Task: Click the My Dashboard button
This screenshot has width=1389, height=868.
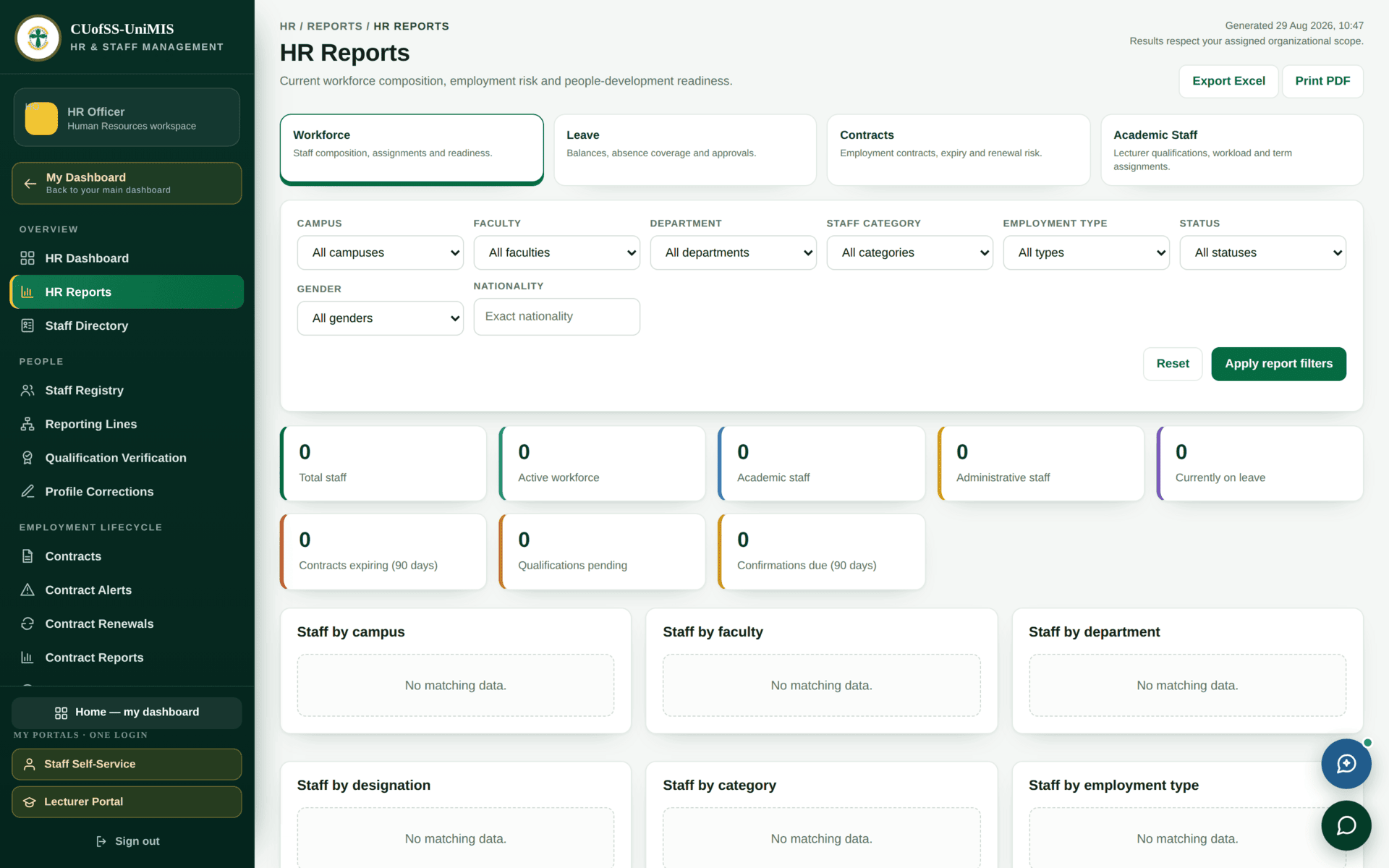Action: pos(127,183)
